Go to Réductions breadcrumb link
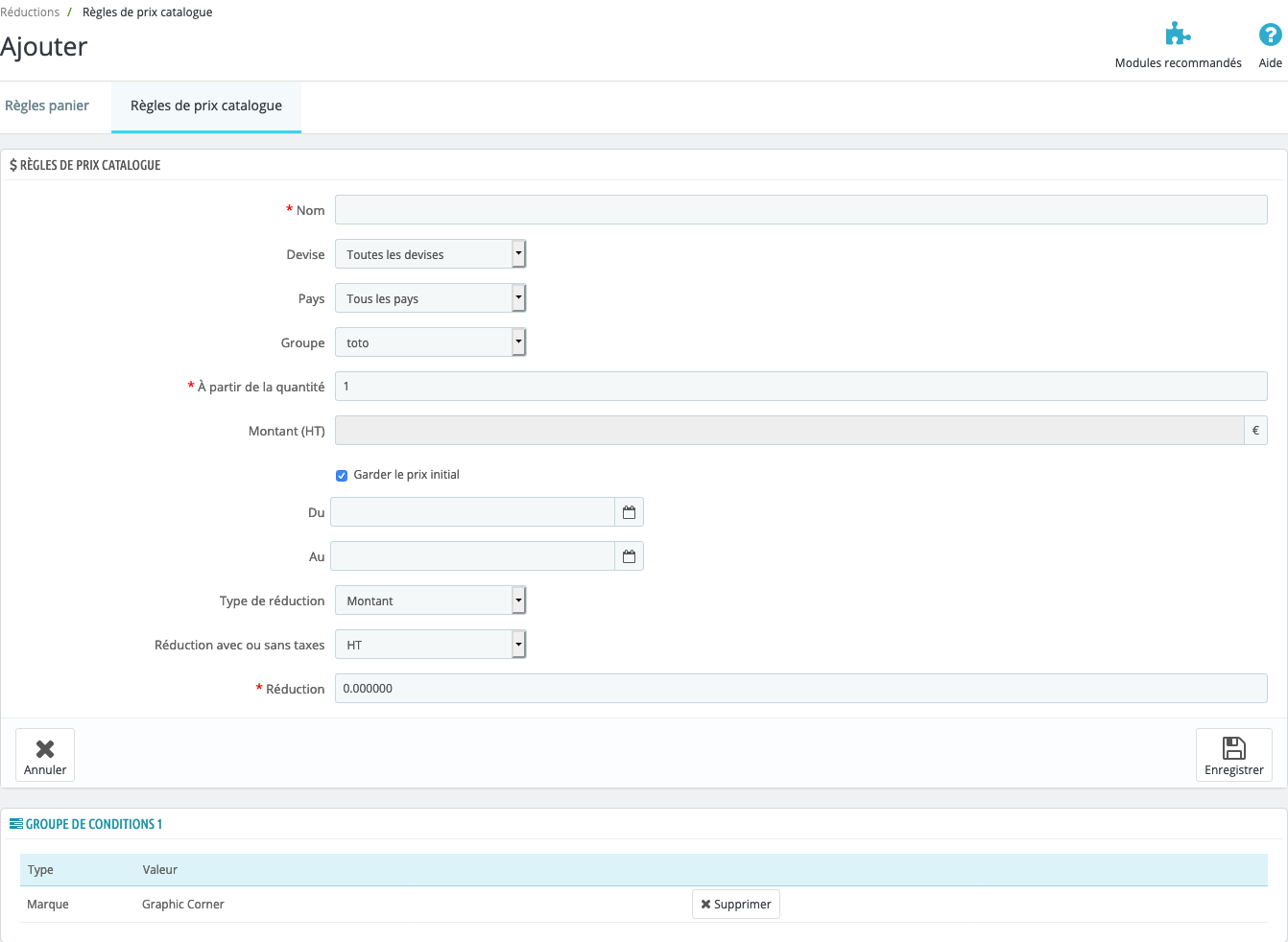Screen dimensions: 1288x942 click(x=30, y=12)
